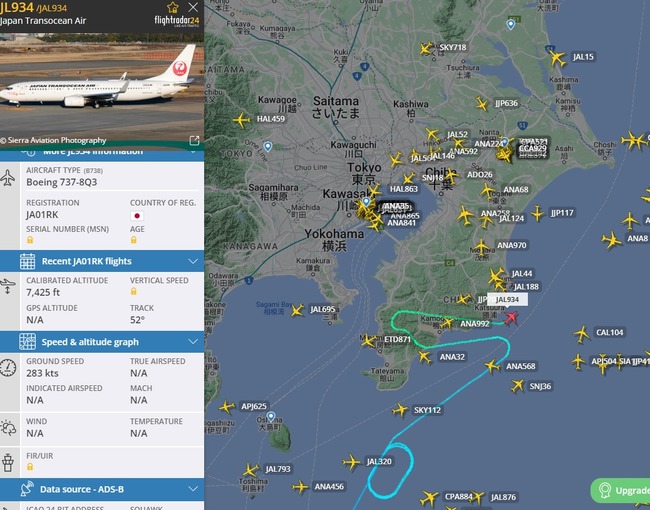Viewport: 650px width, 510px height.
Task: Favorite flight JL934 with star icon
Action: [x=173, y=7]
